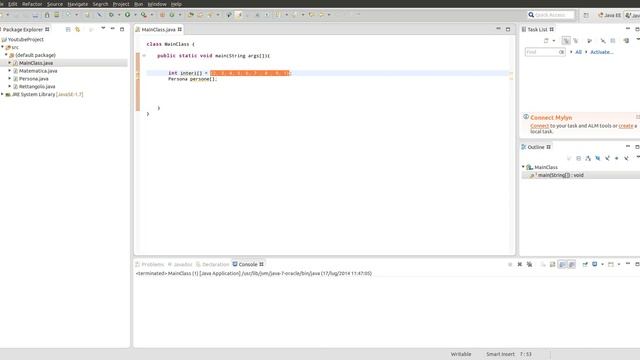Click the Quick Access search icon
The width and height of the screenshot is (640, 360).
pyautogui.click(x=531, y=15)
